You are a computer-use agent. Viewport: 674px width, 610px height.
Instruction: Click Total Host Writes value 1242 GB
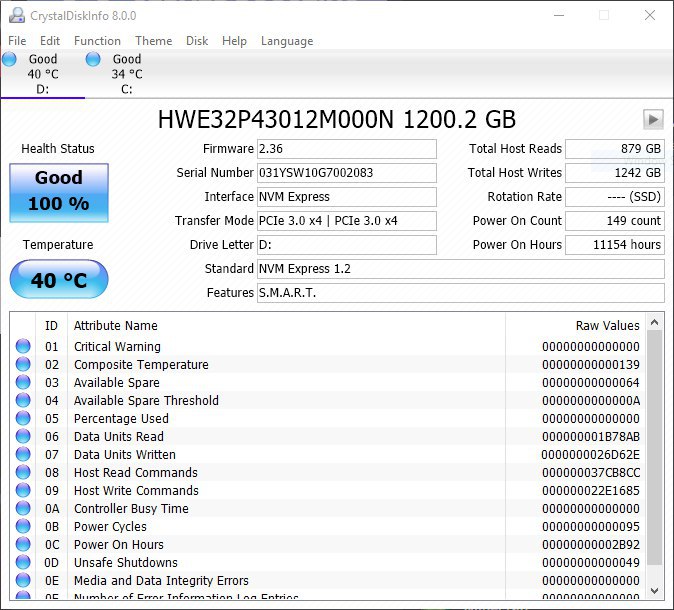615,173
